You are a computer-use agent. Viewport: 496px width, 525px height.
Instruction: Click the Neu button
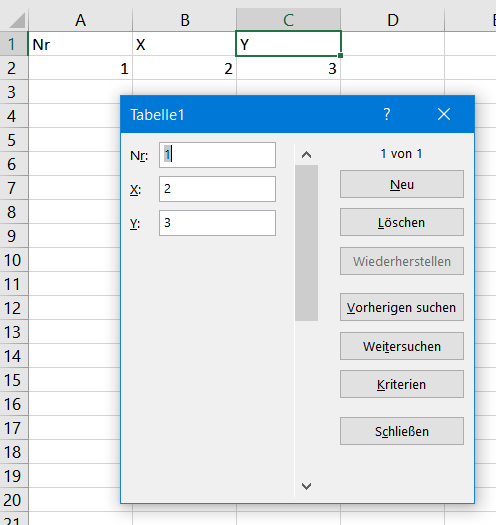(402, 184)
